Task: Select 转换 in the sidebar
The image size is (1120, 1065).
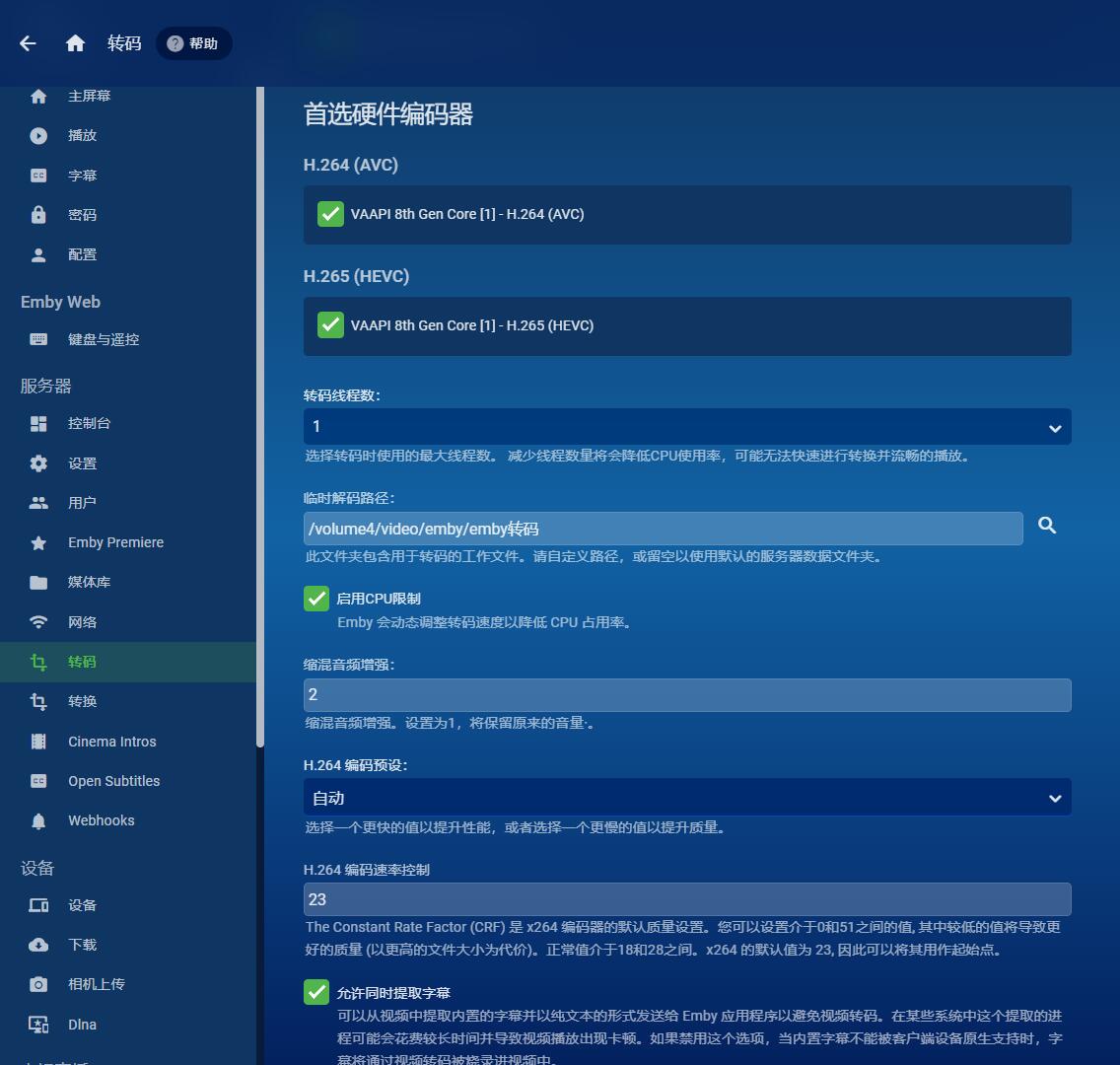Action: 83,701
